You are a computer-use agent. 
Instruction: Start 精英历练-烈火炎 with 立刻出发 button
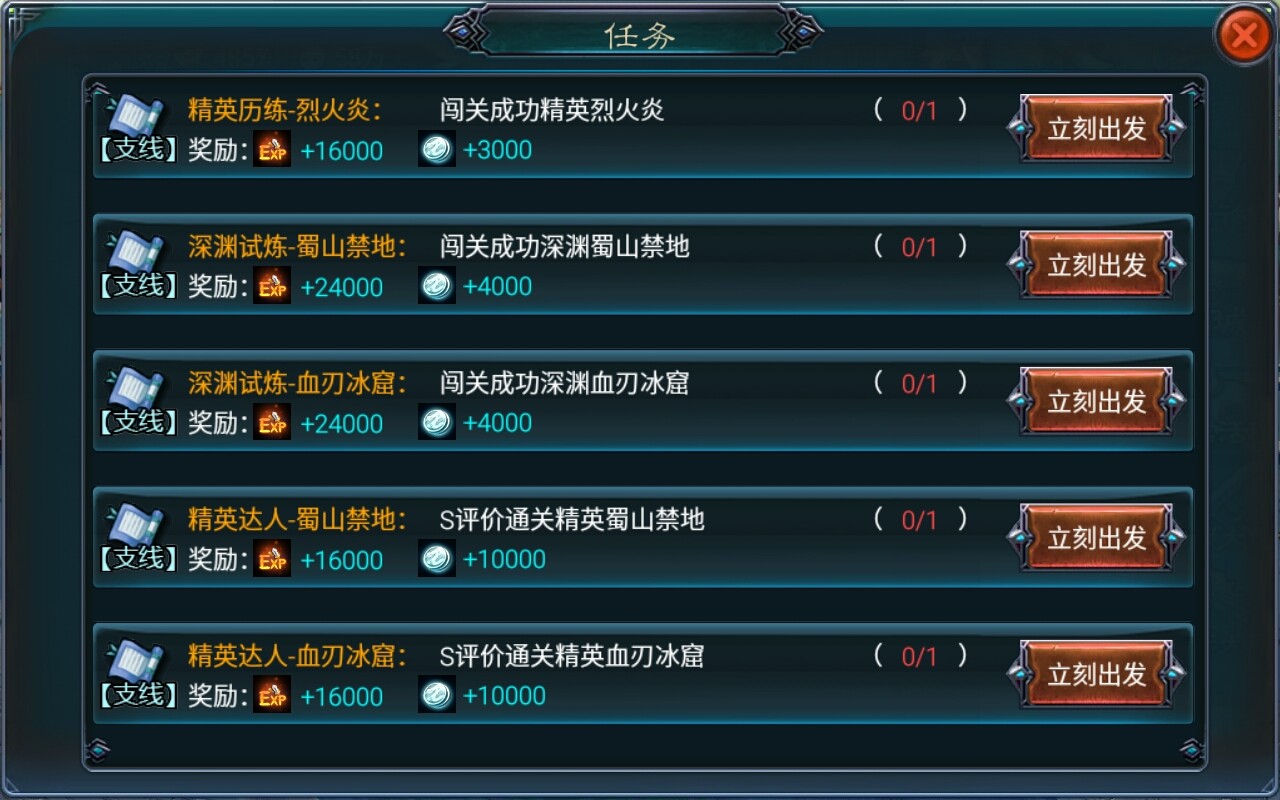[1096, 128]
